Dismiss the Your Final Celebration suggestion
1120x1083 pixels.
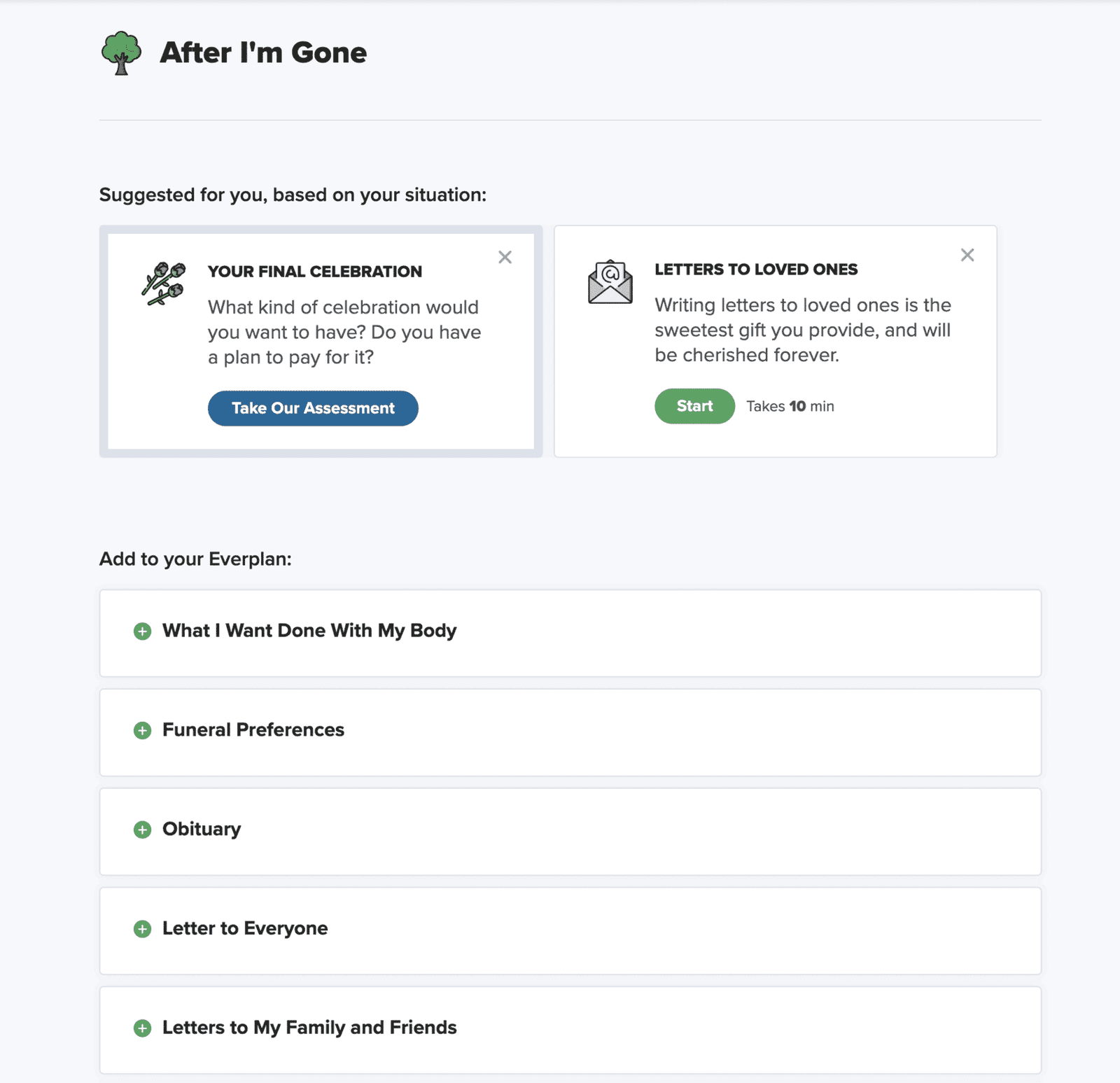[x=505, y=258]
